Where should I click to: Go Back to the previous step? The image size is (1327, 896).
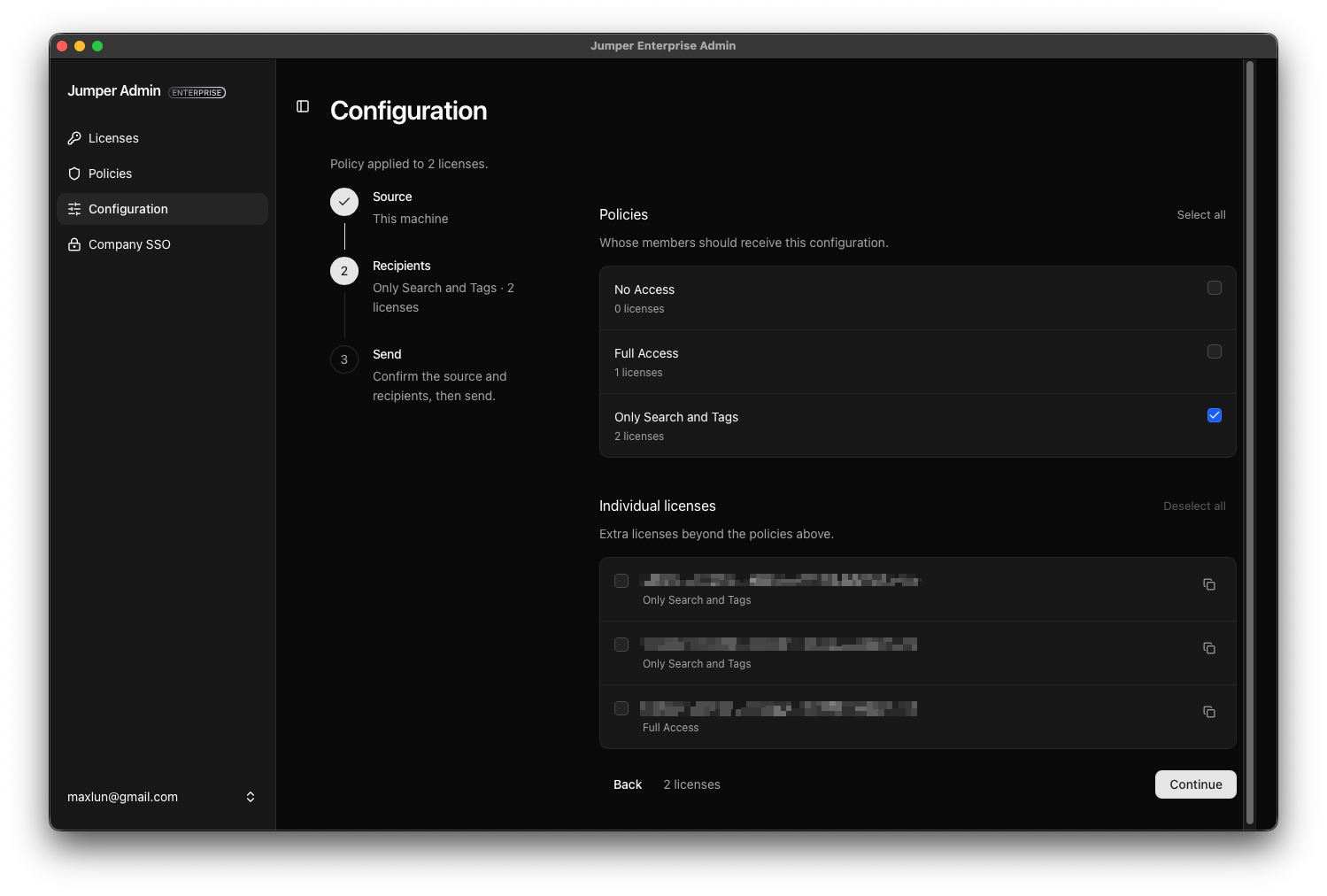(x=628, y=784)
